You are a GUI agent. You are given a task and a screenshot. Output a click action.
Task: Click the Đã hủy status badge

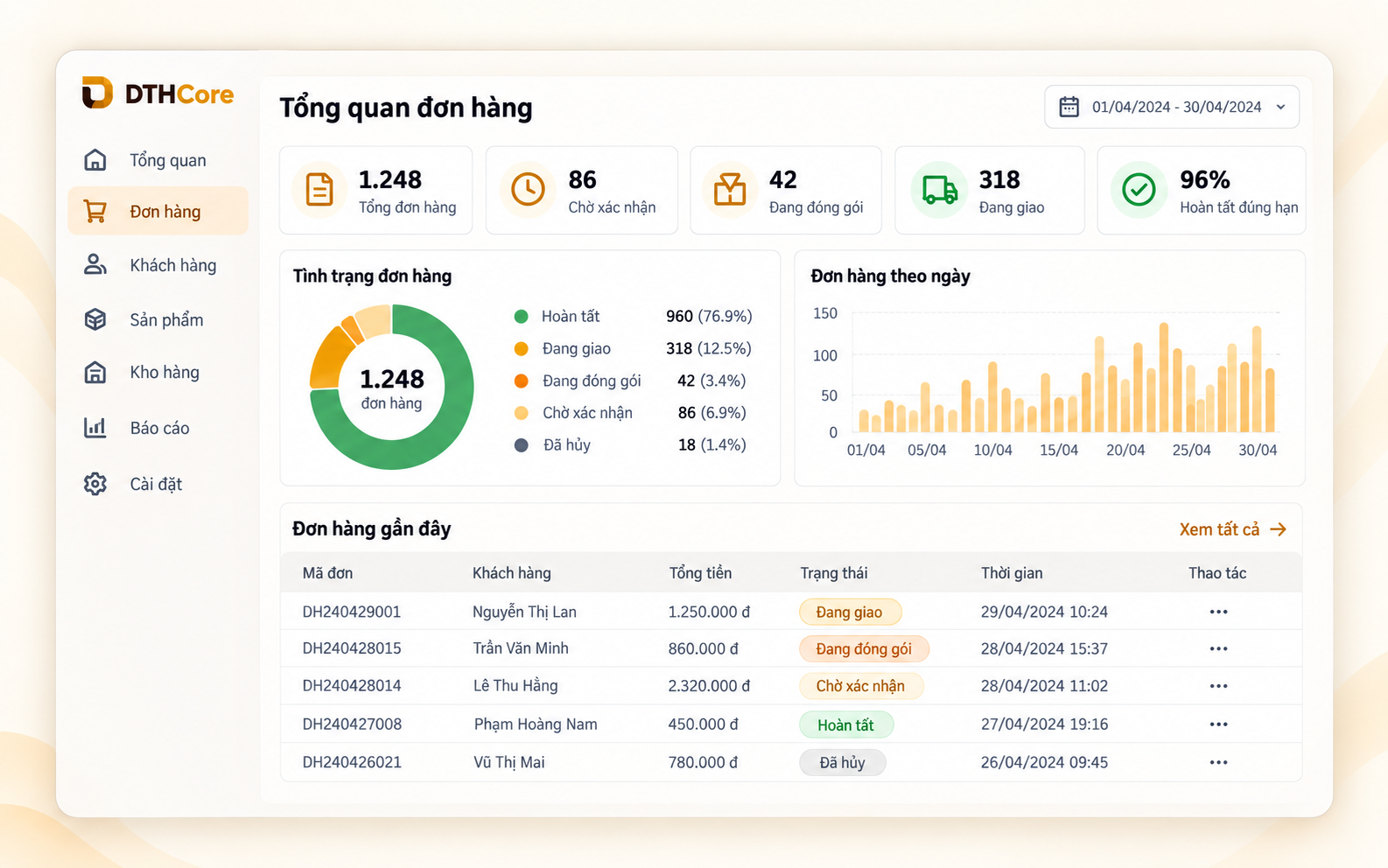click(x=842, y=762)
